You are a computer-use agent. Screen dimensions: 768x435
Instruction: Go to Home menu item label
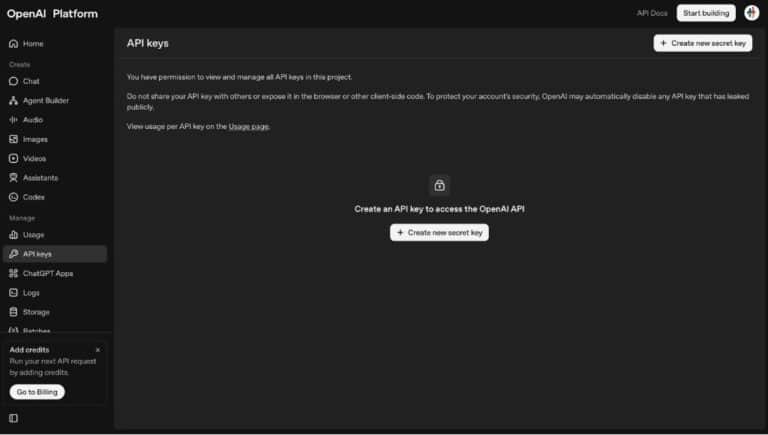point(33,44)
